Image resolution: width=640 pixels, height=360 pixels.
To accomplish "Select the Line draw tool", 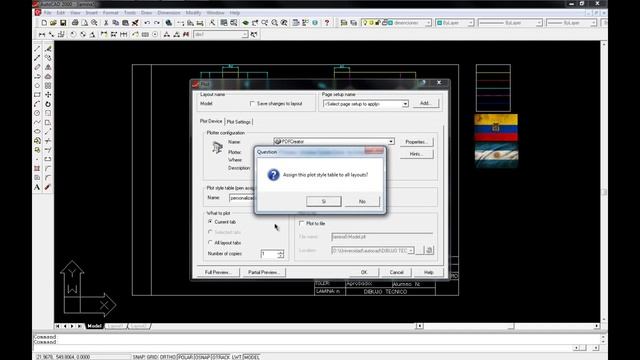I will (37, 49).
